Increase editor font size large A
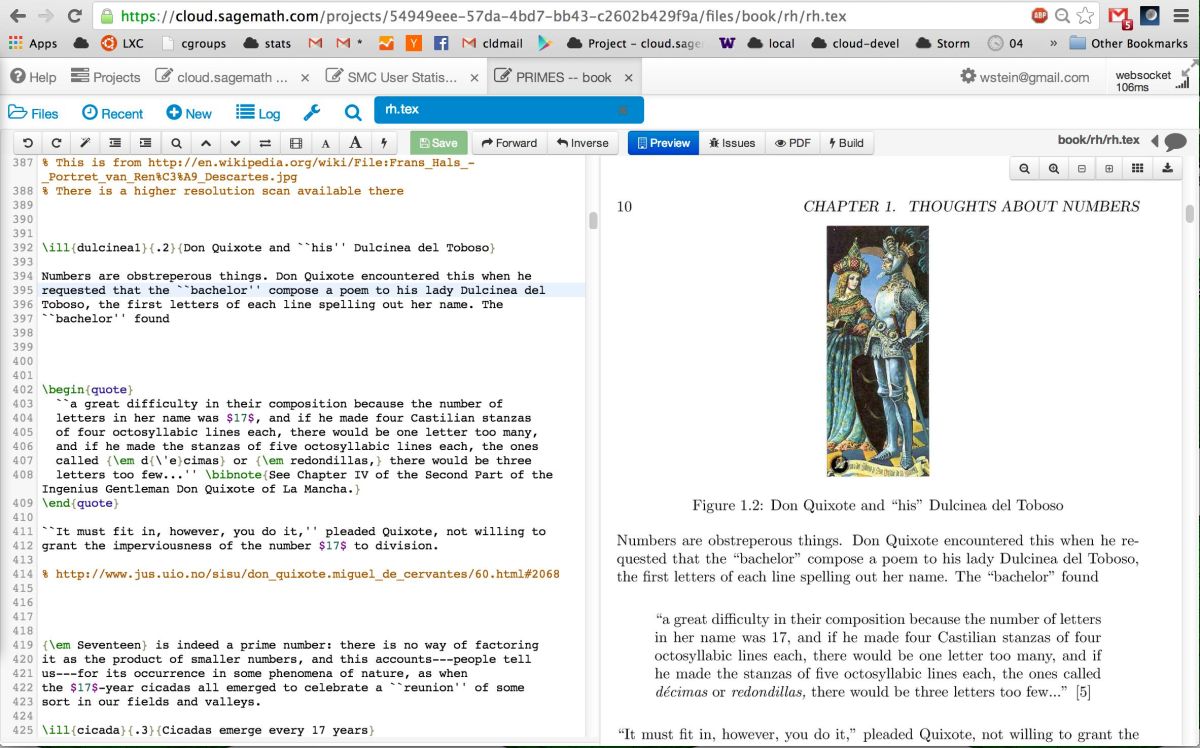Viewport: 1200px width, 748px height. [355, 143]
